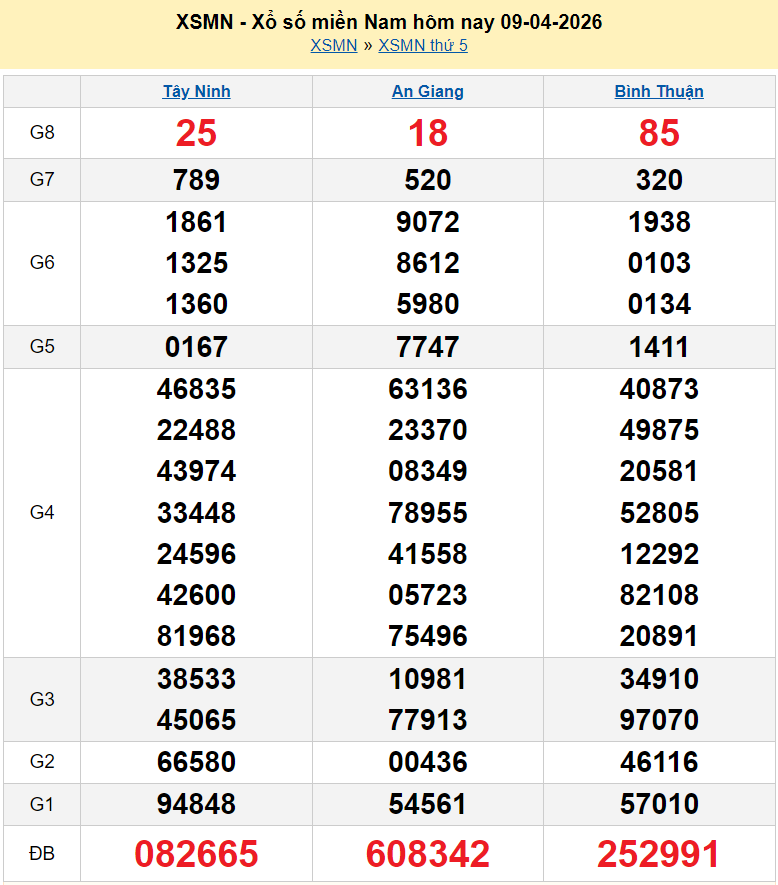The height and width of the screenshot is (885, 778).
Task: Click An Giang G8 number 18
Action: click(427, 133)
